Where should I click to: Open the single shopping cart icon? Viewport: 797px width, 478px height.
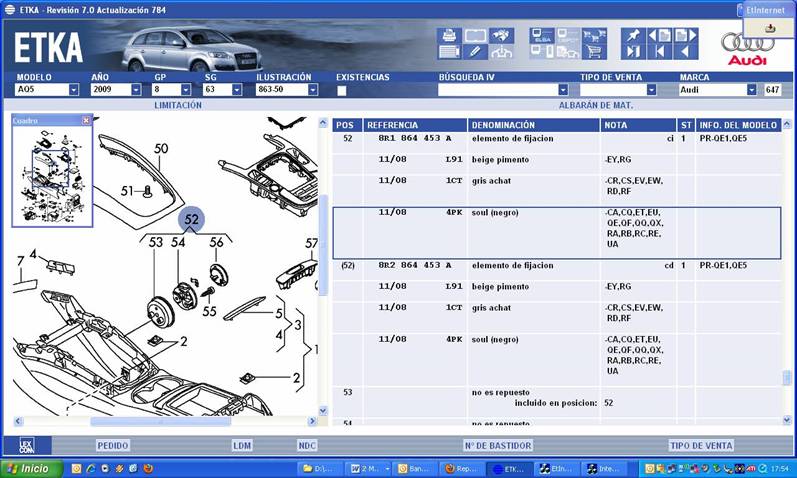[594, 51]
